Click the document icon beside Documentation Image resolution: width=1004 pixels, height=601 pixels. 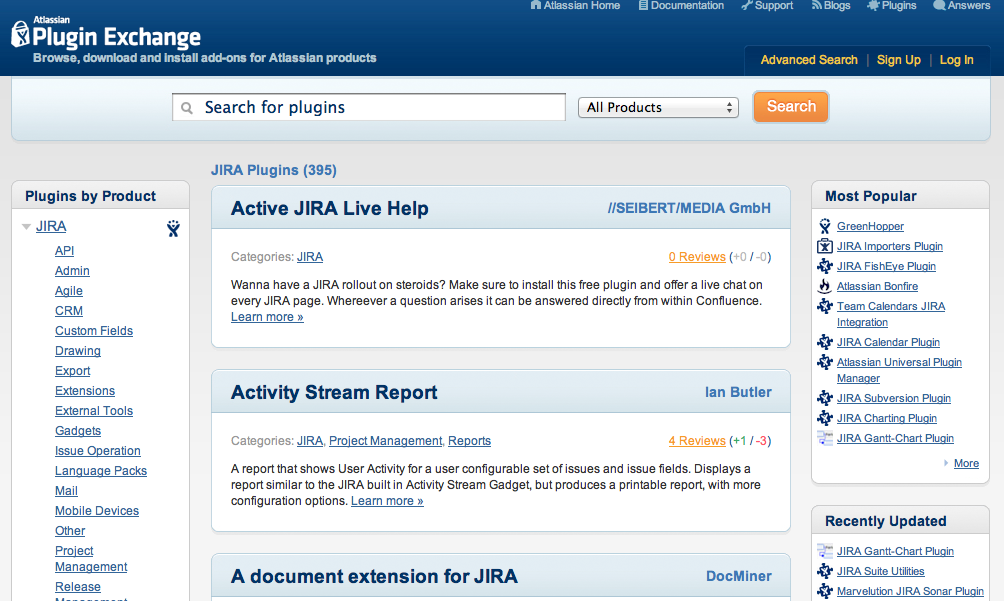click(x=643, y=5)
